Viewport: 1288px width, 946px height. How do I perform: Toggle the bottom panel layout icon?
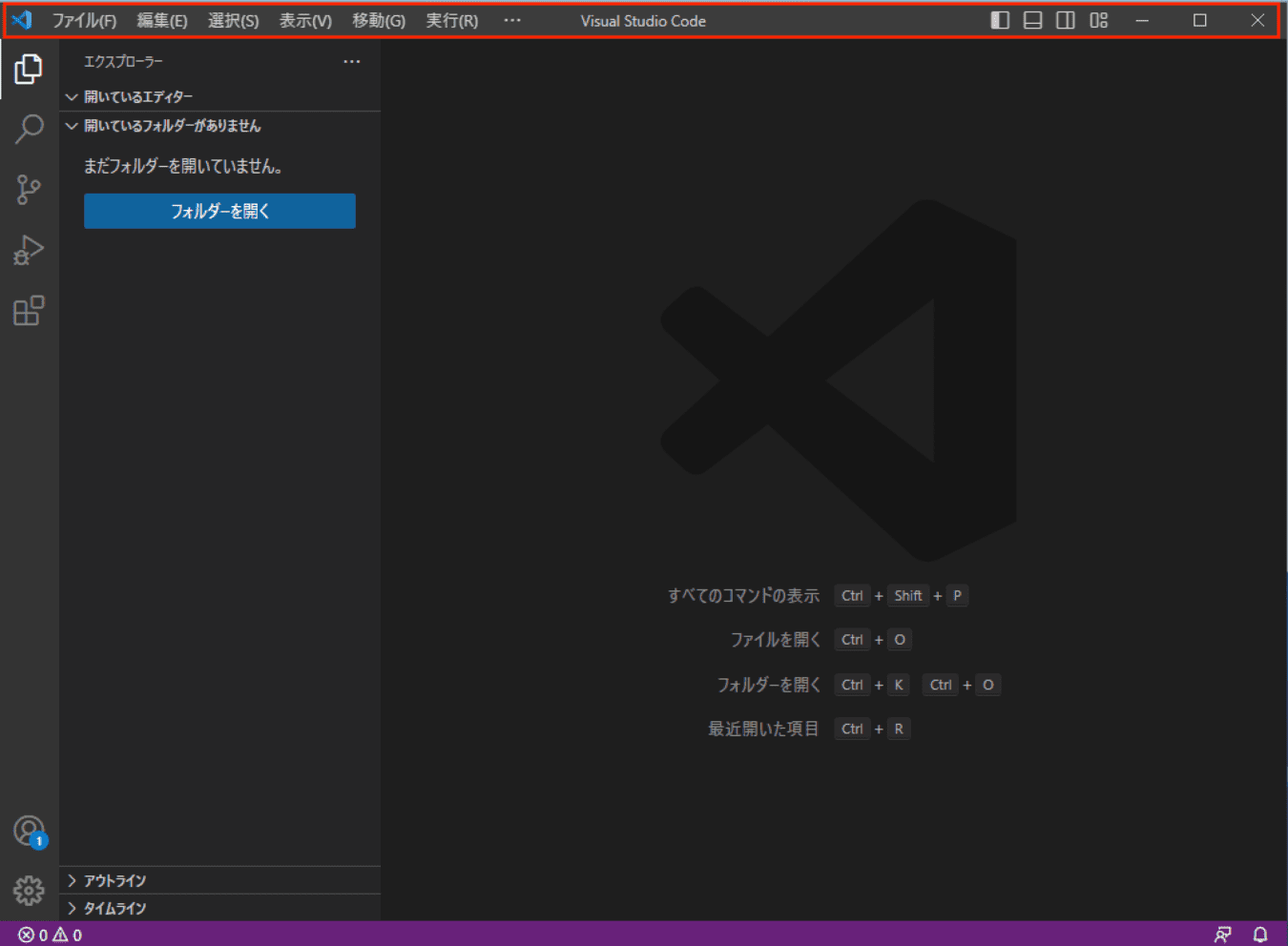1032,20
